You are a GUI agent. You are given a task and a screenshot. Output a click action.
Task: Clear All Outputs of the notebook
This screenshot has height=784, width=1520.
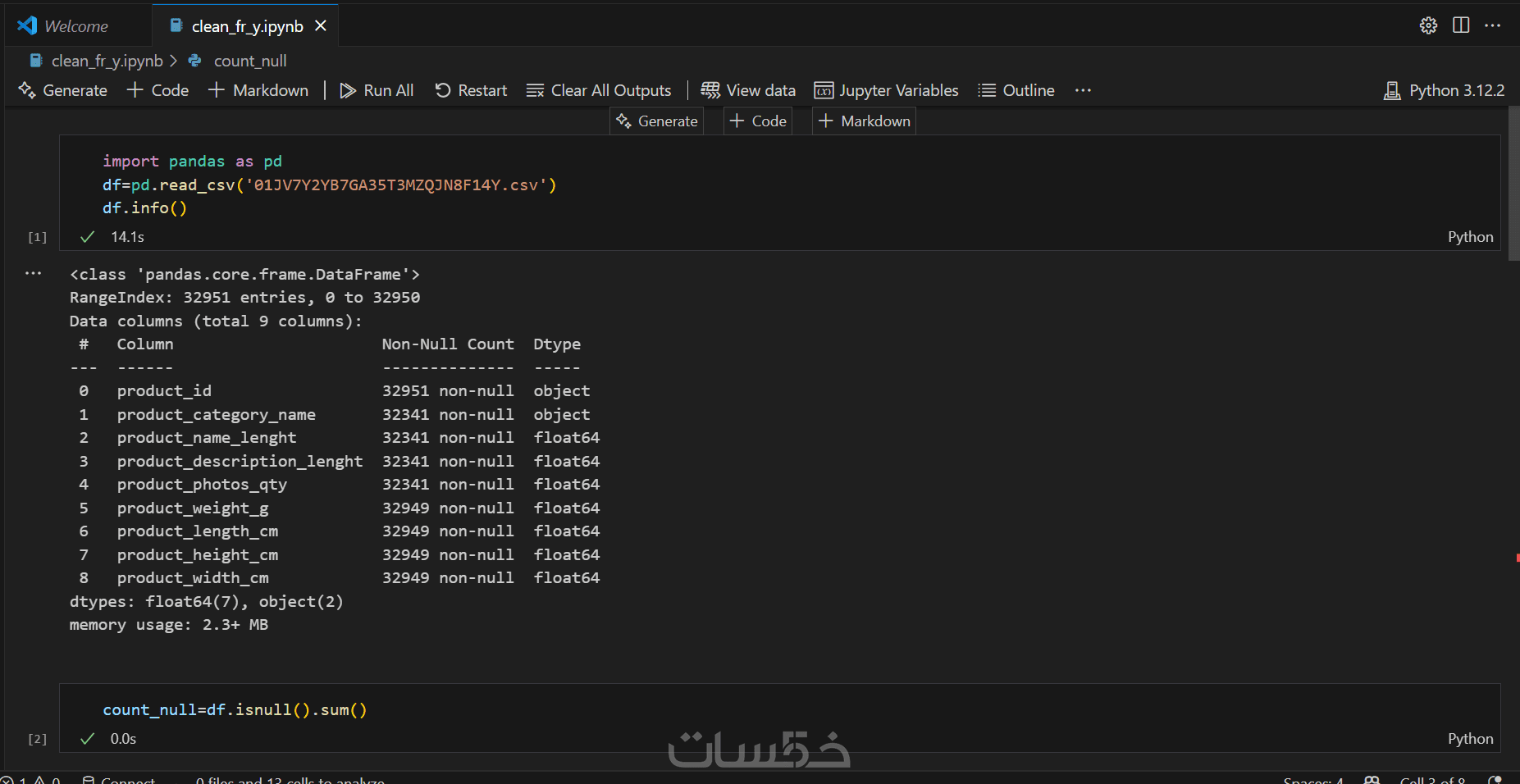click(599, 90)
